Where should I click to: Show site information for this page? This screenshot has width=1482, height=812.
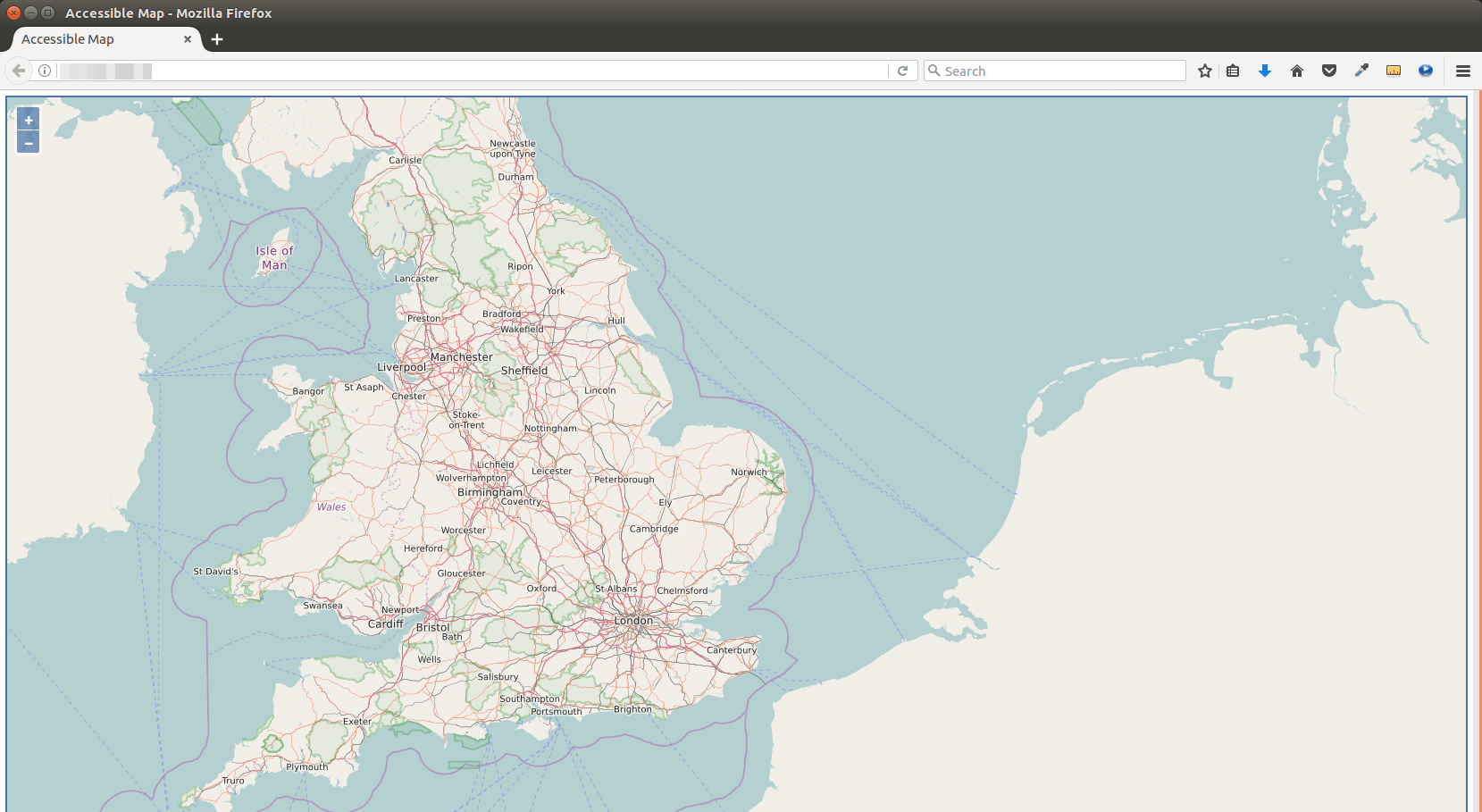tap(45, 71)
